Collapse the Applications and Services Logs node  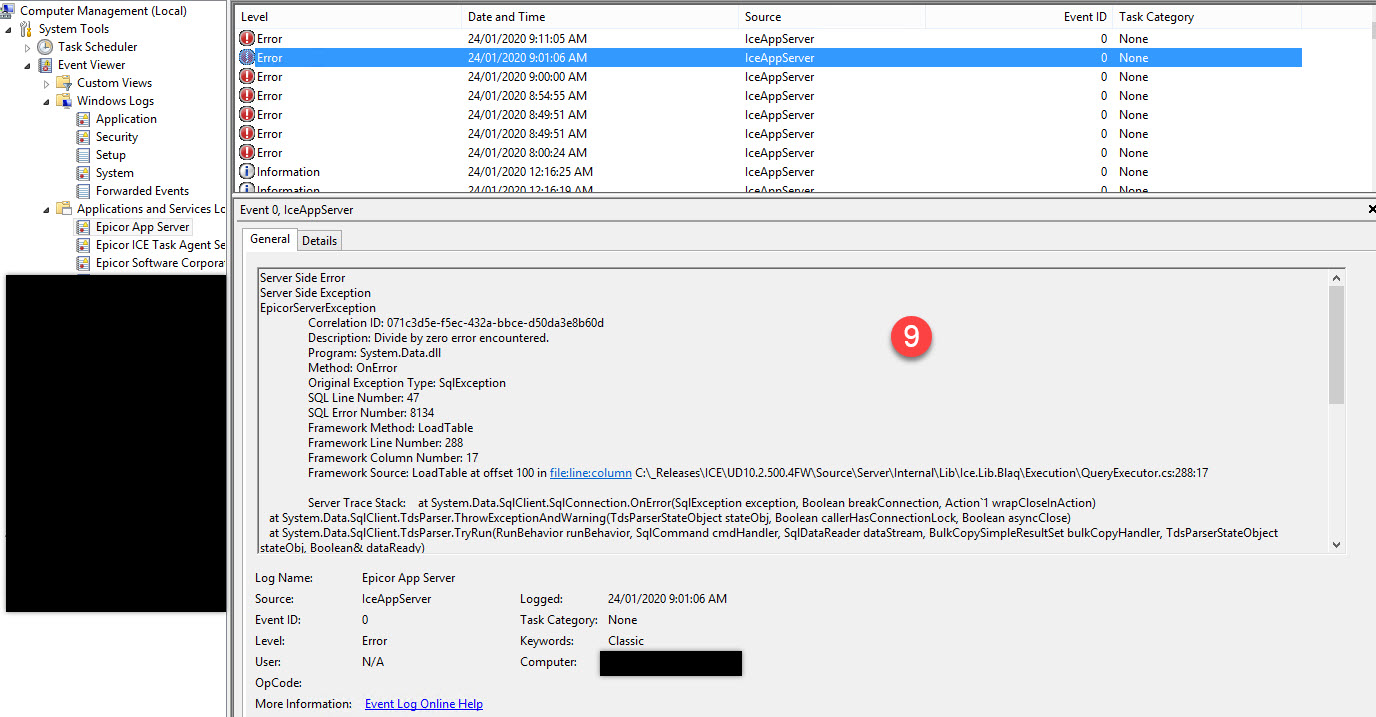point(47,209)
